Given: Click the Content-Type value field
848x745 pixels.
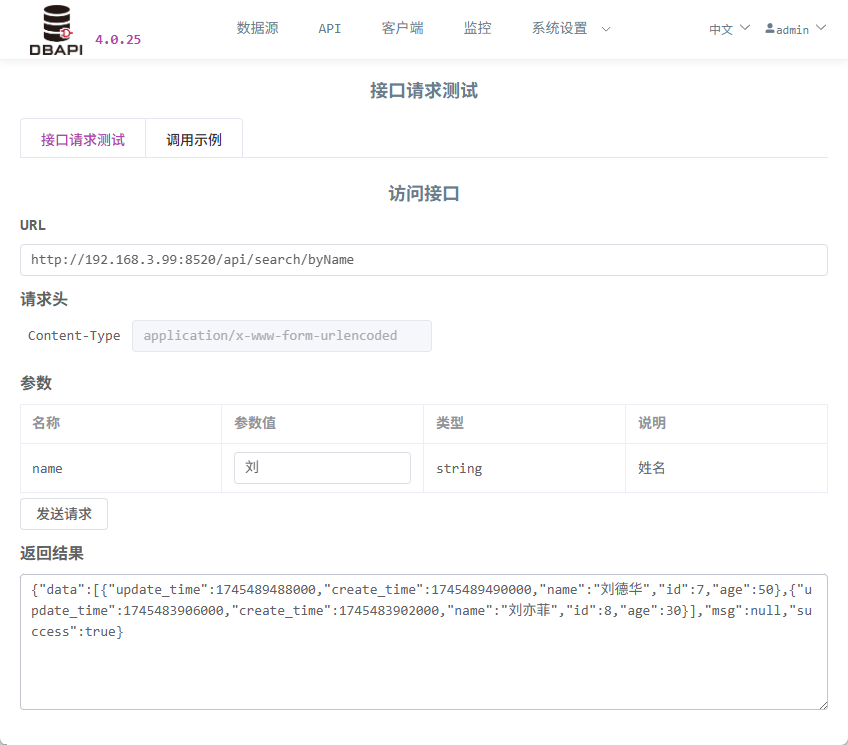Looking at the screenshot, I should (282, 336).
